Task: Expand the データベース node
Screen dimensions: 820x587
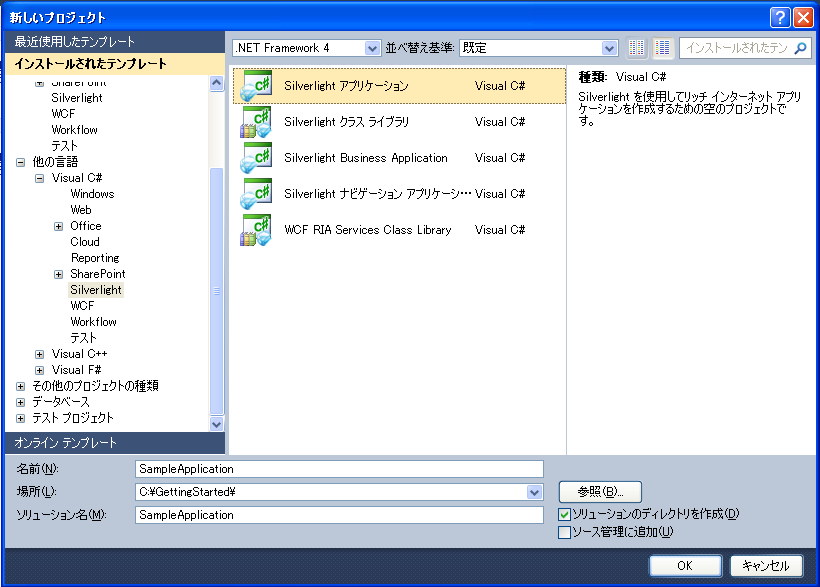Action: tap(20, 402)
